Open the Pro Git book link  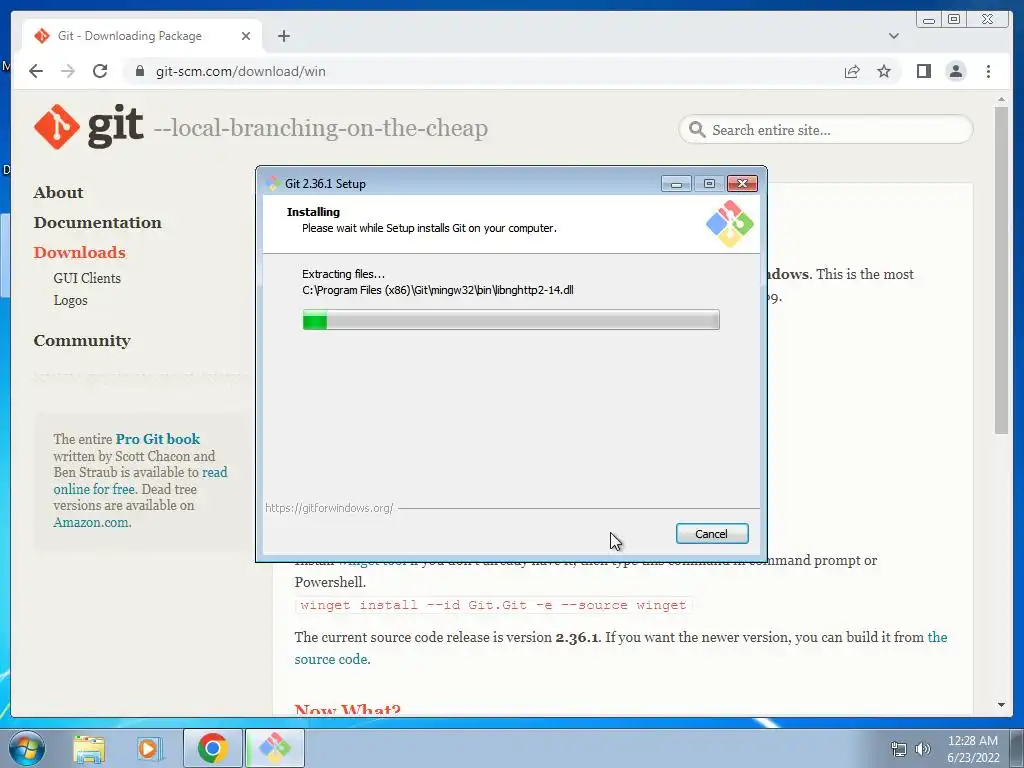point(157,439)
